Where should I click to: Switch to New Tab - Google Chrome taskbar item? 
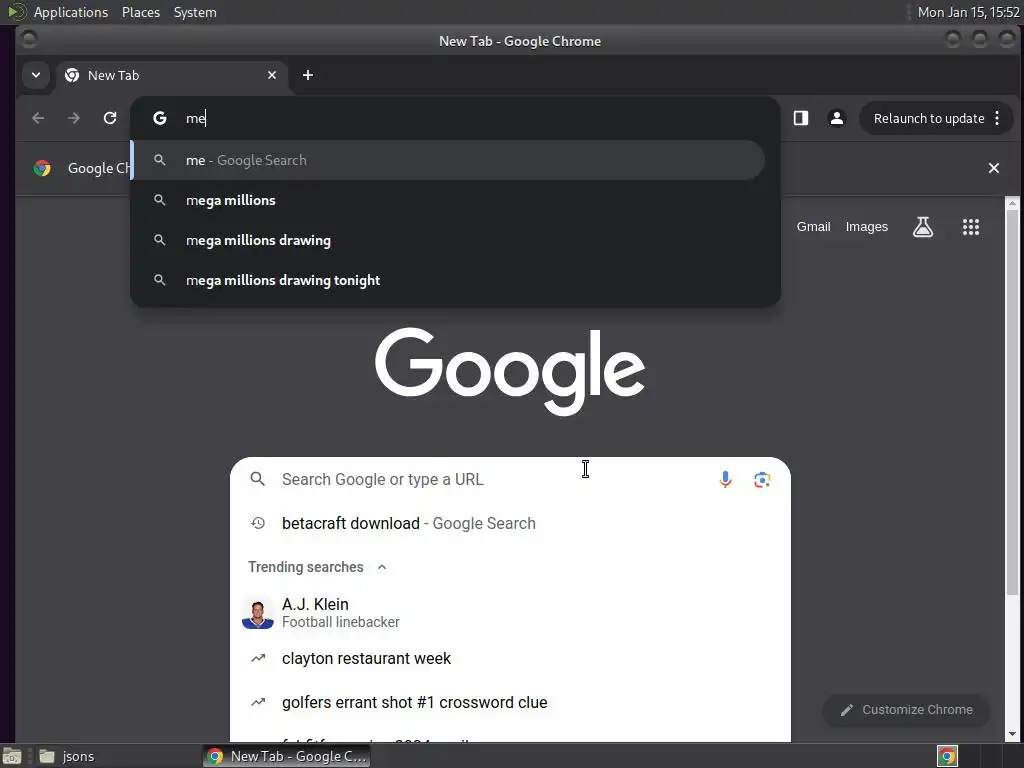[287, 756]
